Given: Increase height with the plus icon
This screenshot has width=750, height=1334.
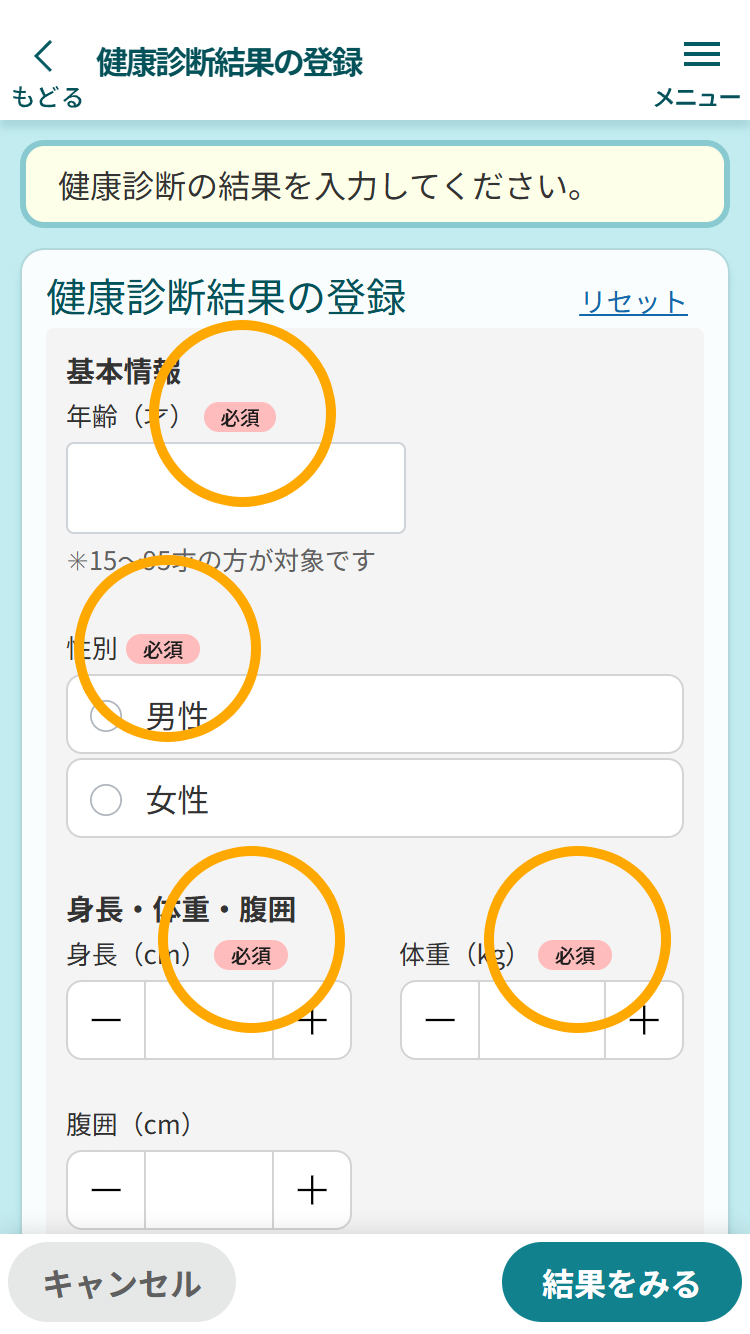Looking at the screenshot, I should coord(313,1020).
